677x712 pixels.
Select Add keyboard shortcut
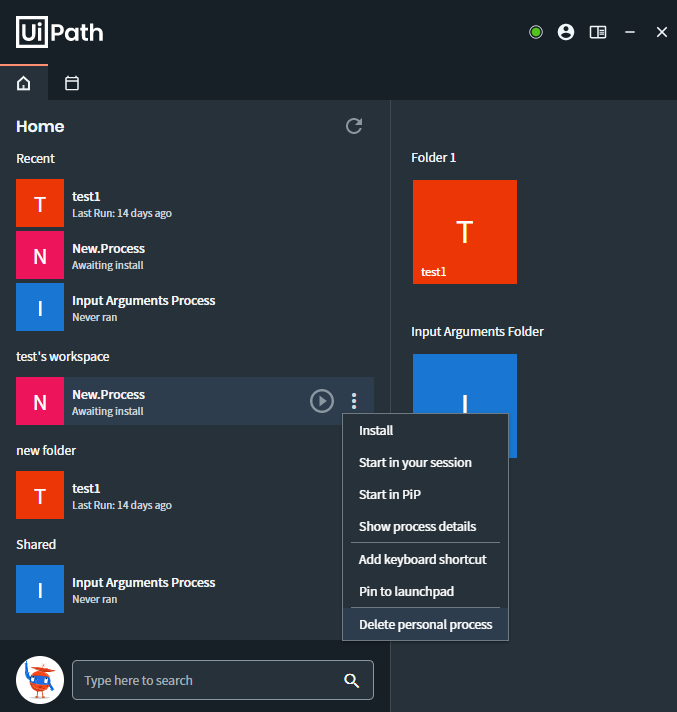coord(425,559)
